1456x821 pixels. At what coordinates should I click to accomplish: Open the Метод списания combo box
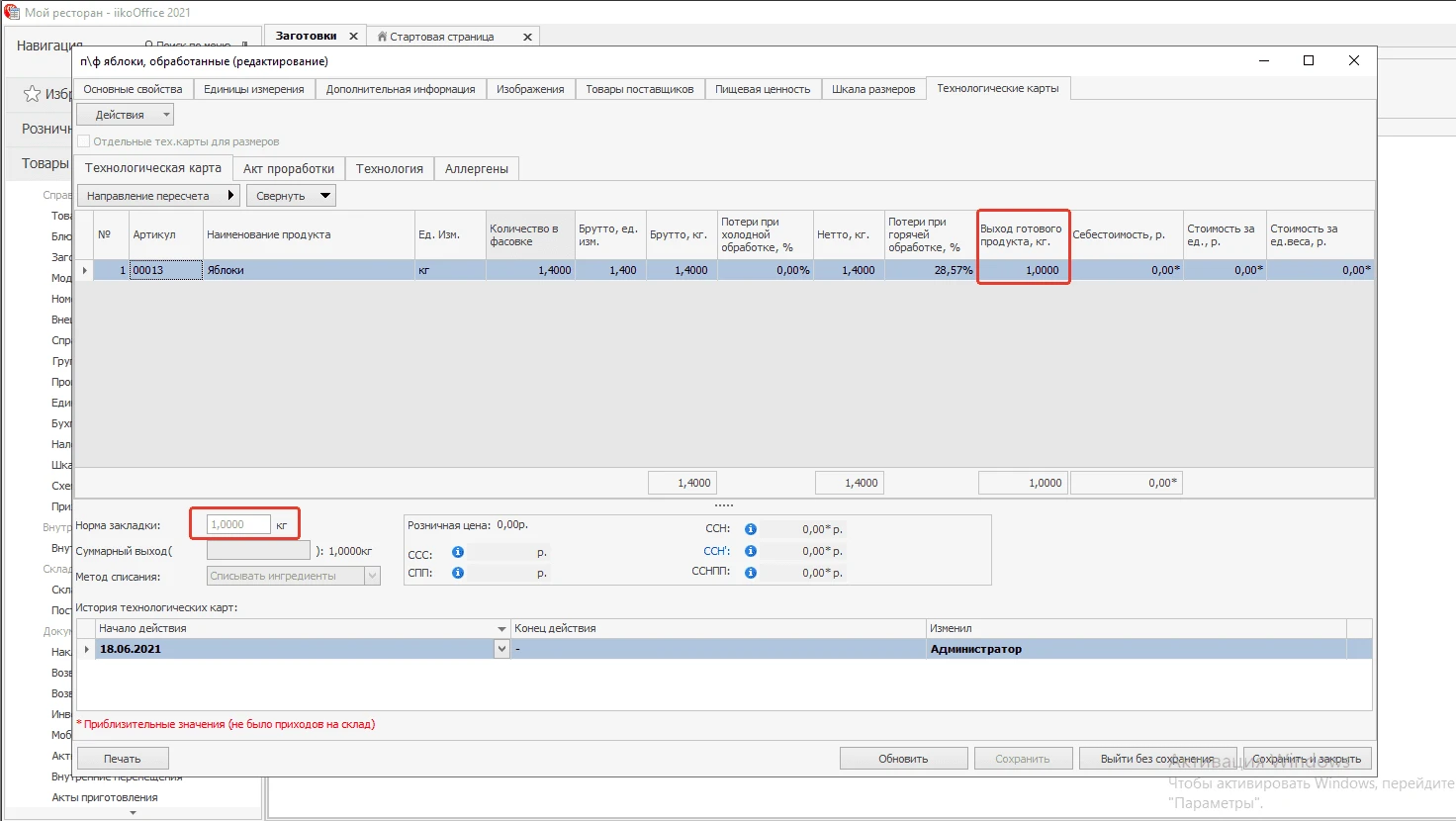[372, 576]
